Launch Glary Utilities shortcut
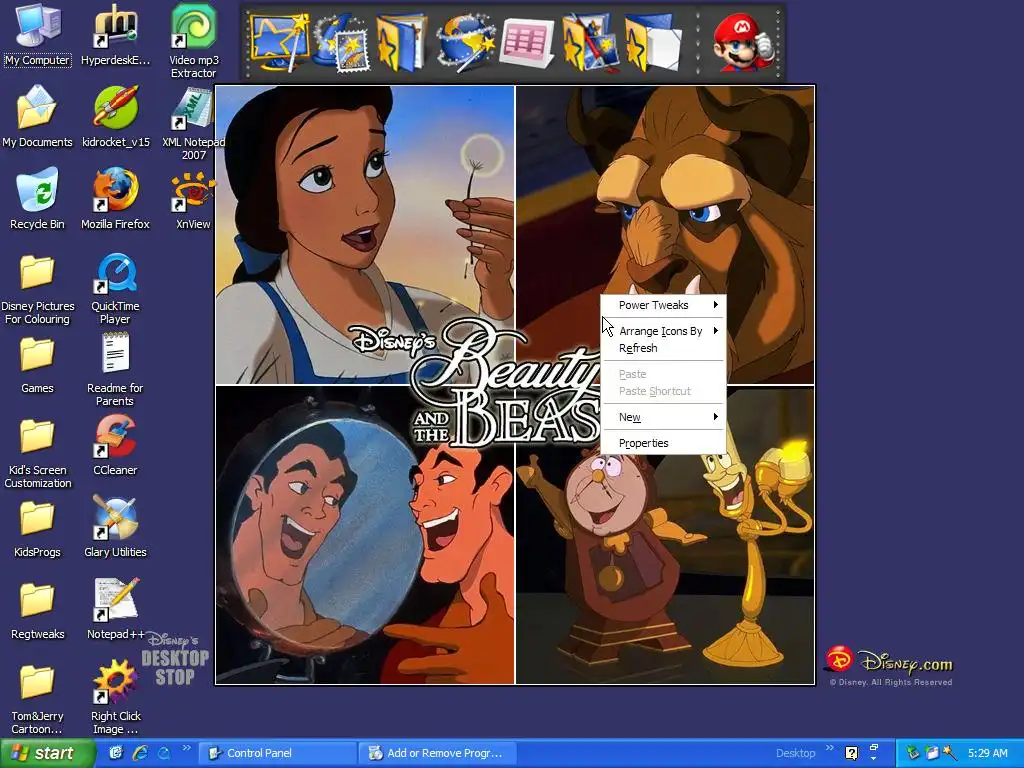 [x=116, y=528]
